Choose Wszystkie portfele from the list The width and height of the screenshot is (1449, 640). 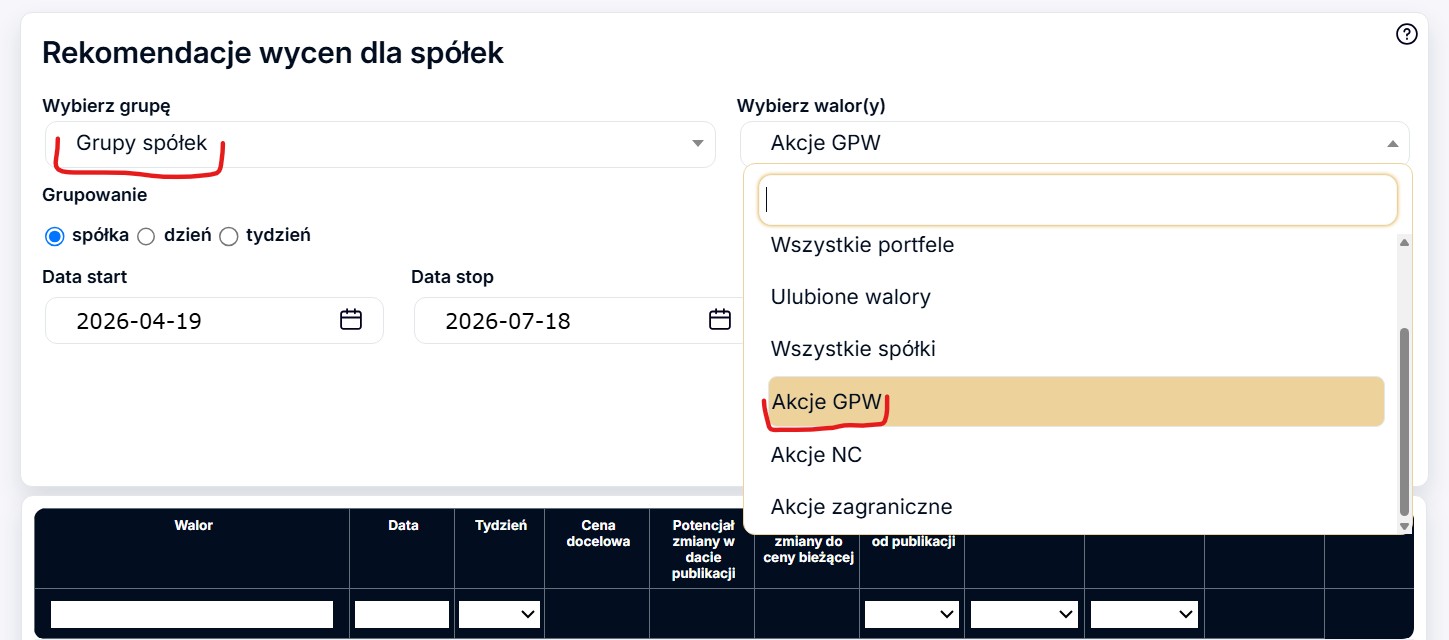coord(1075,245)
